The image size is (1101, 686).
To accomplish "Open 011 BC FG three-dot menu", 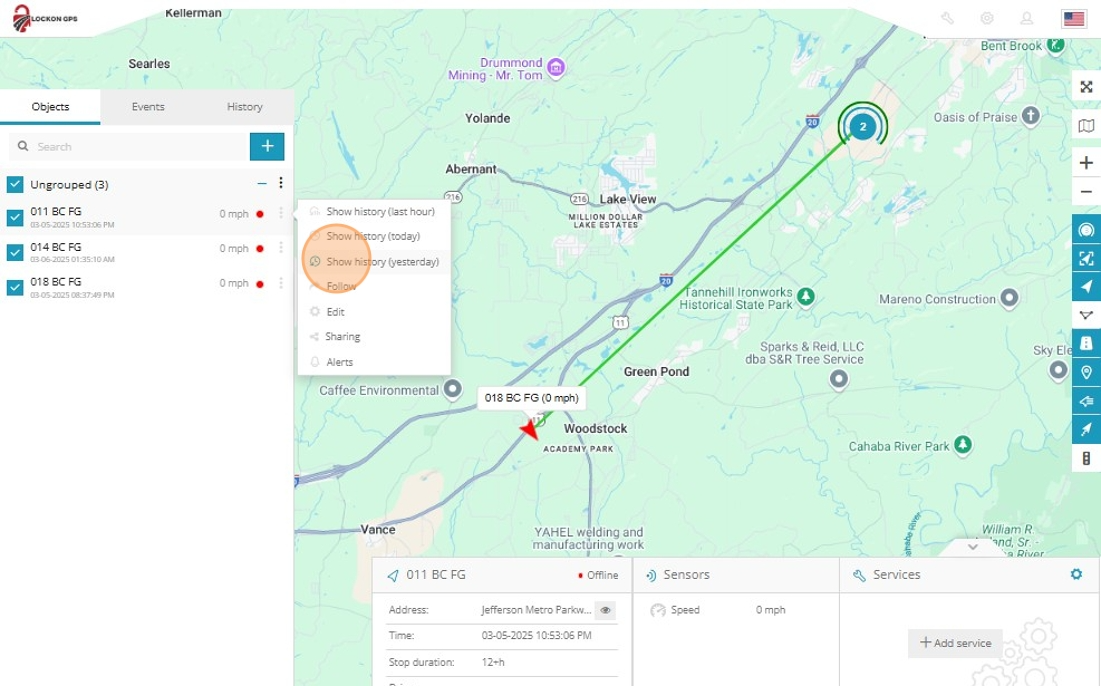I will 281,213.
